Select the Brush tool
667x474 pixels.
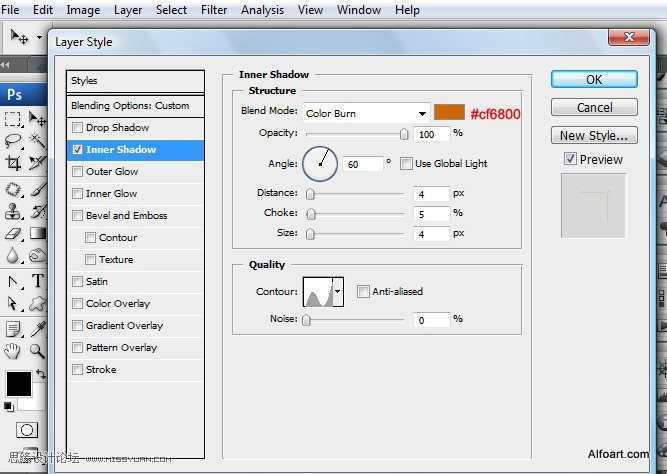coord(37,190)
